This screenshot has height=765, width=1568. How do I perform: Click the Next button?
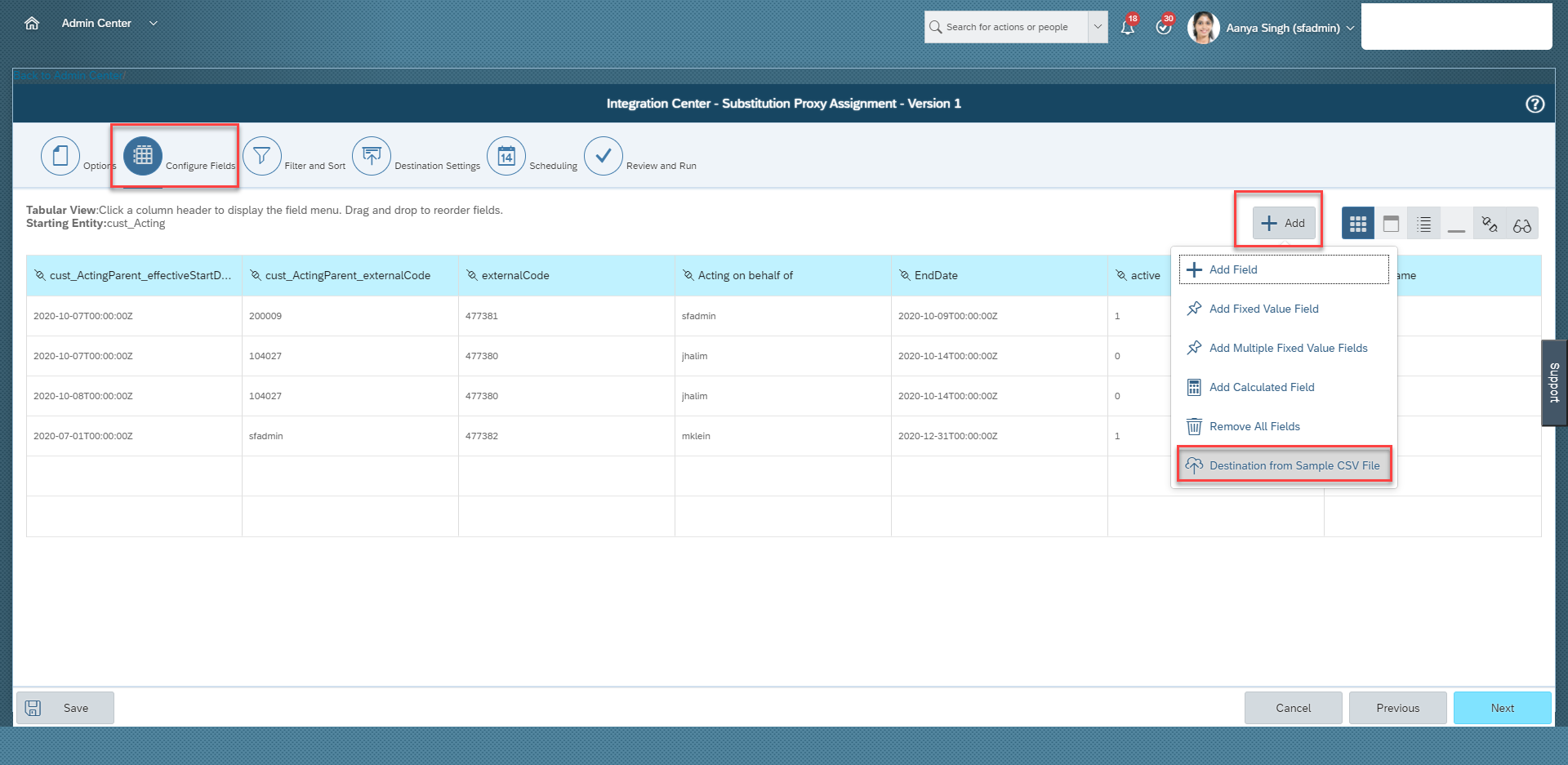1502,708
